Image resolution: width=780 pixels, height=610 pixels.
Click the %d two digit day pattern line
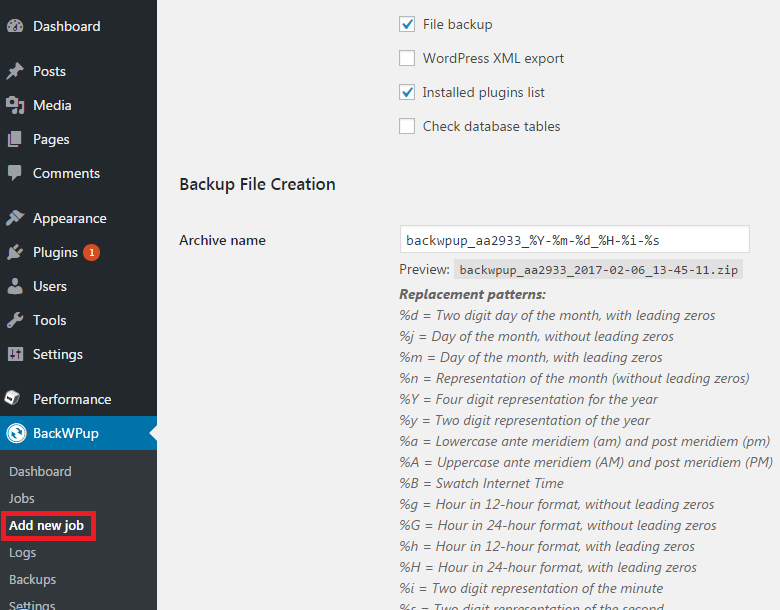click(557, 315)
